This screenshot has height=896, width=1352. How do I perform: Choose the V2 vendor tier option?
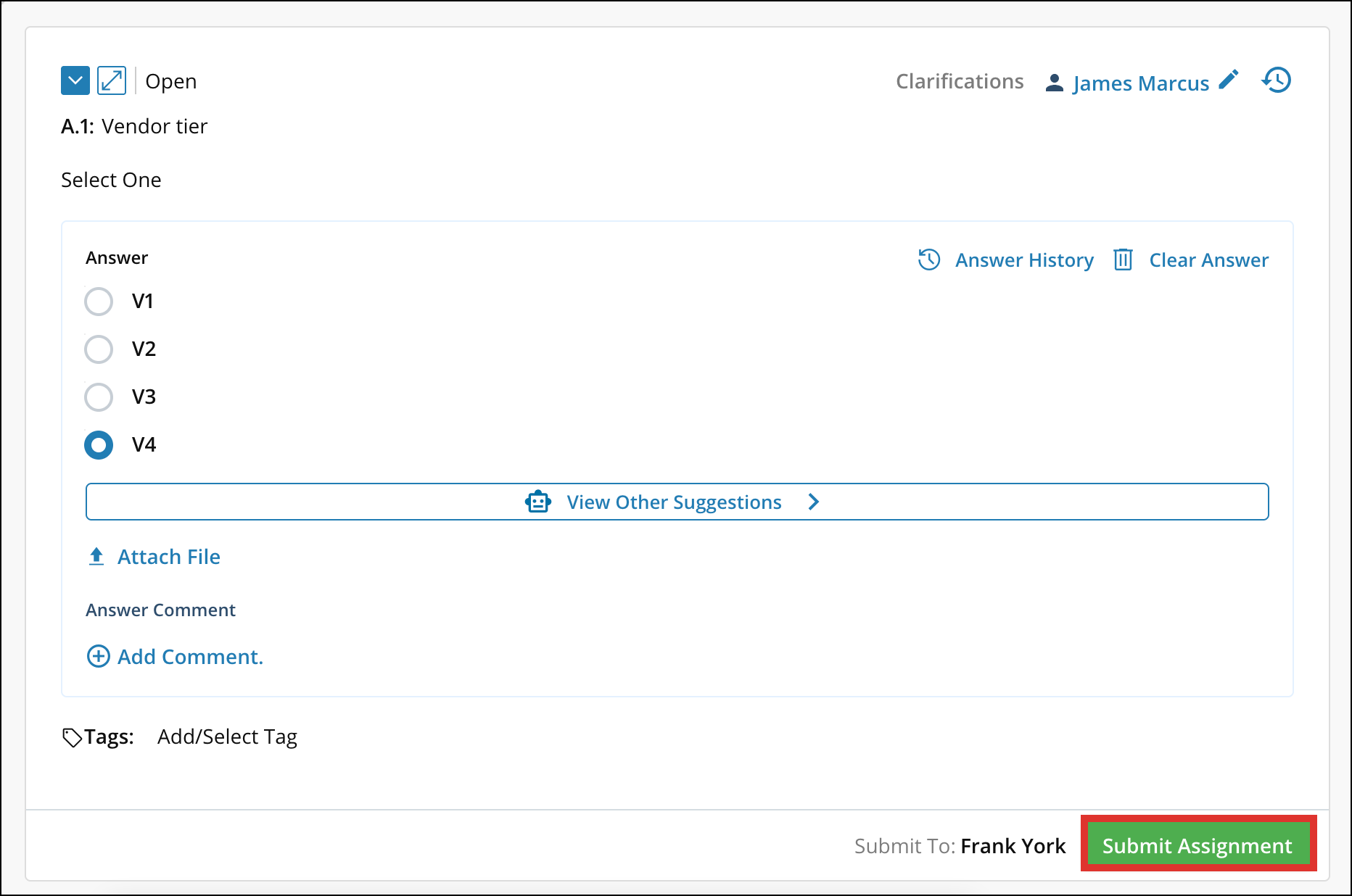coord(99,349)
